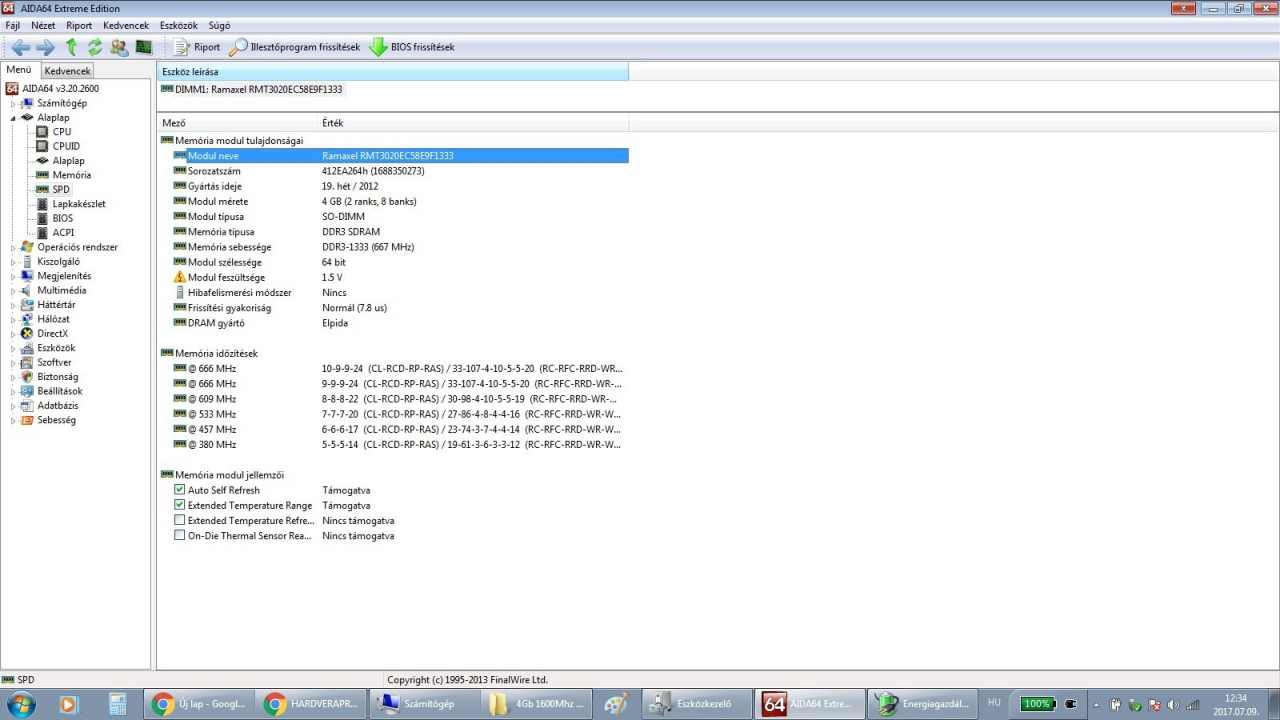
Task: Open the Energiagazdál... taskbar window
Action: [x=923, y=704]
